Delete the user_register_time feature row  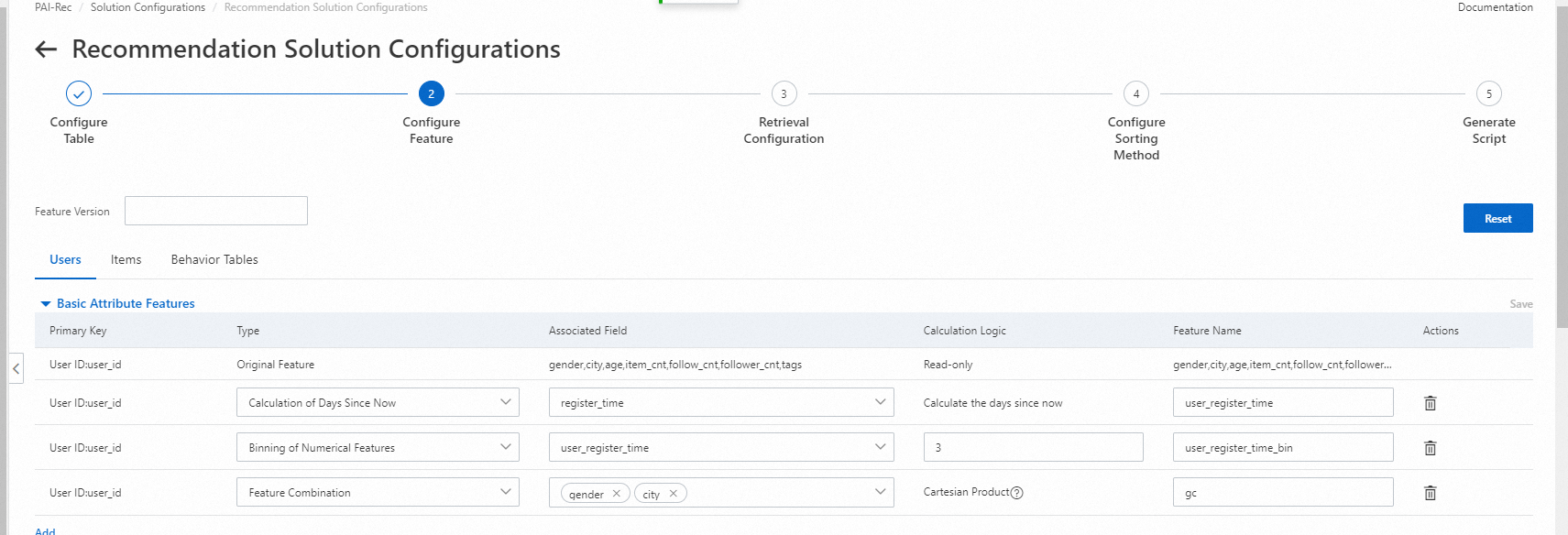pos(1430,403)
